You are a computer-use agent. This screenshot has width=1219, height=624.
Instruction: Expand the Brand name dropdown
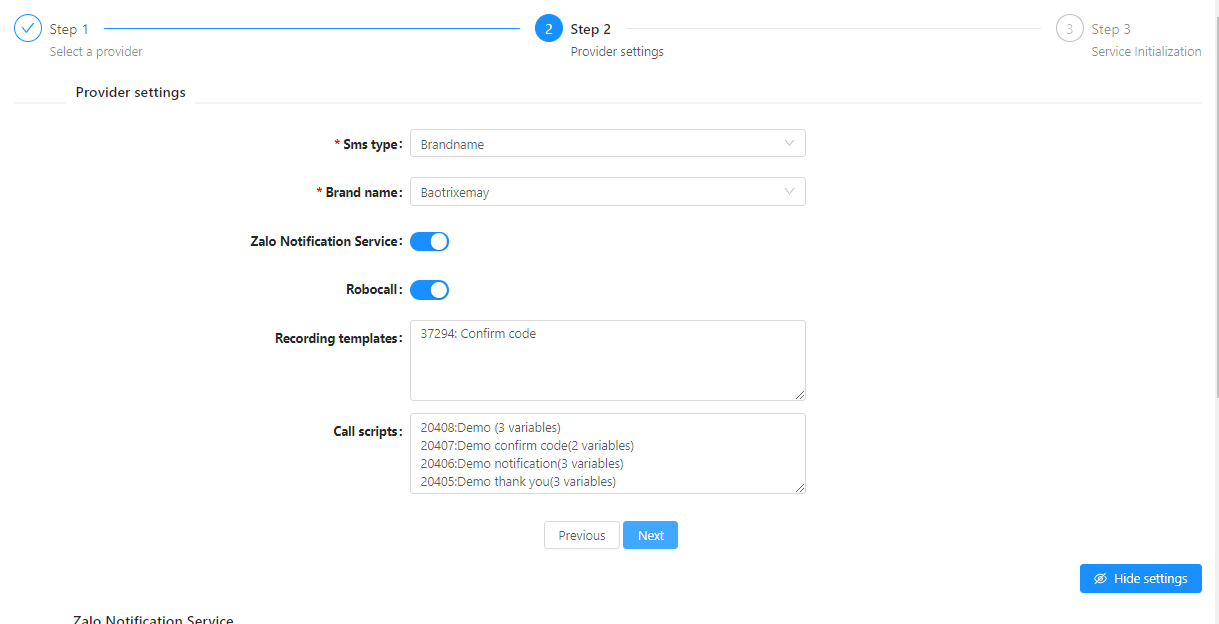pyautogui.click(x=606, y=192)
